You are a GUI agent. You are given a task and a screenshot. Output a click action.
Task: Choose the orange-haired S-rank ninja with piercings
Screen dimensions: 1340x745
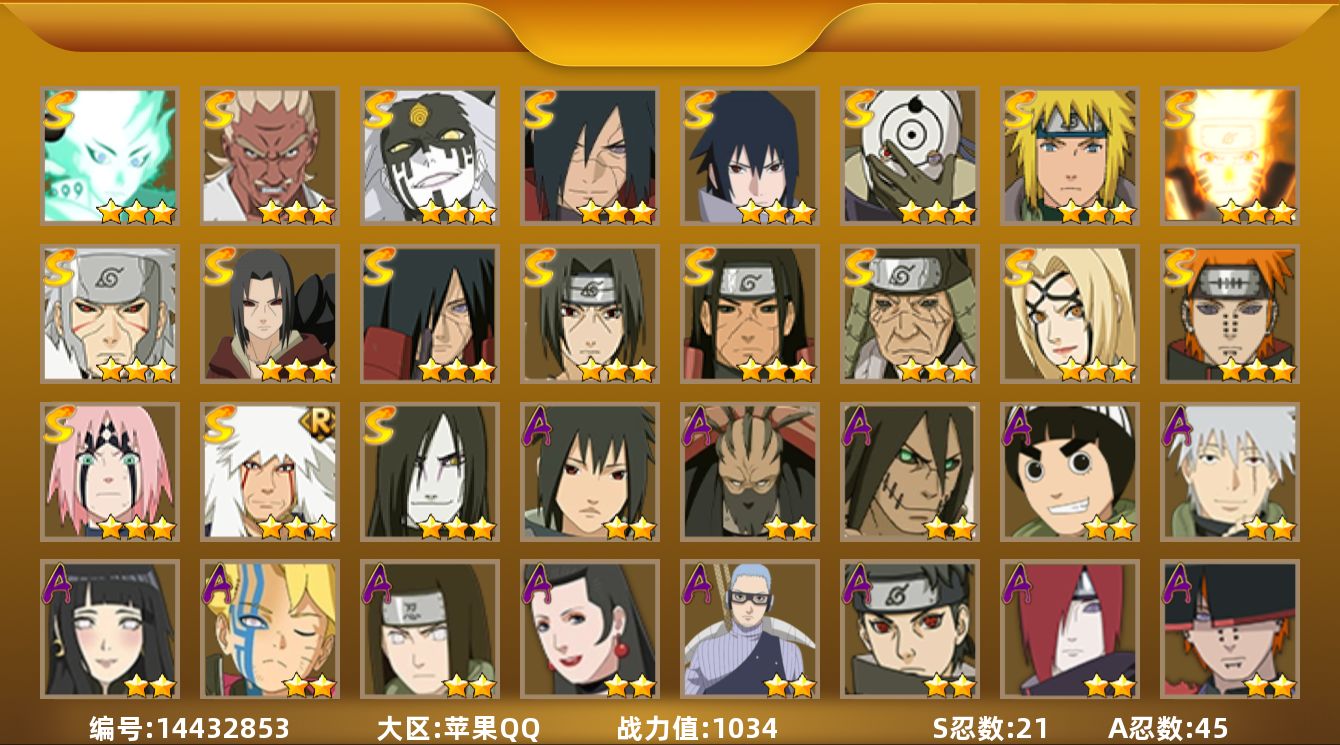[1230, 314]
